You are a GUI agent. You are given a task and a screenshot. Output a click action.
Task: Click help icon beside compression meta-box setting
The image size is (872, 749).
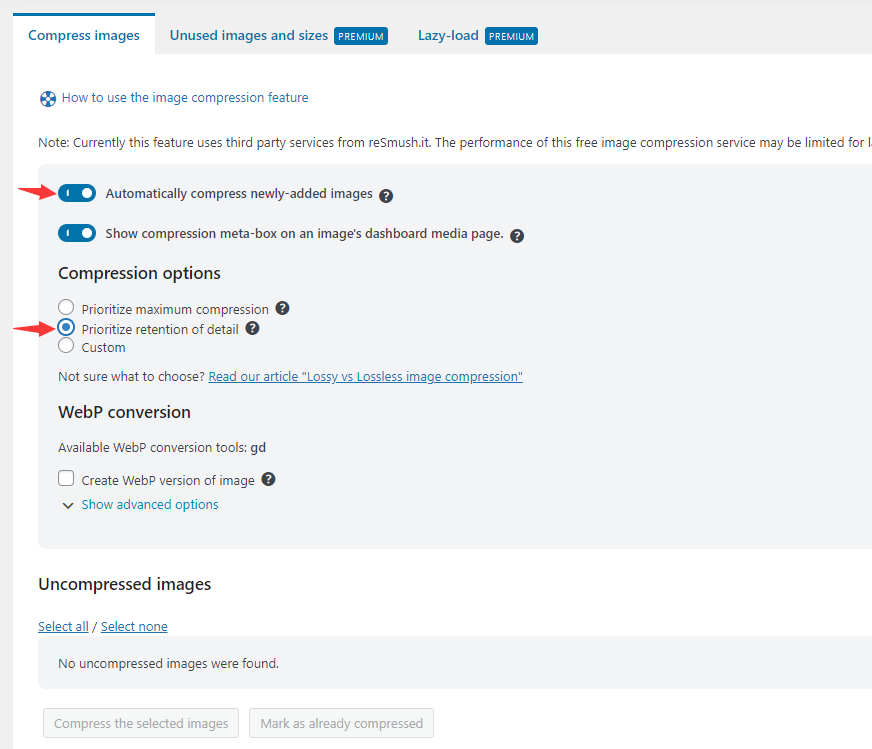tap(517, 235)
